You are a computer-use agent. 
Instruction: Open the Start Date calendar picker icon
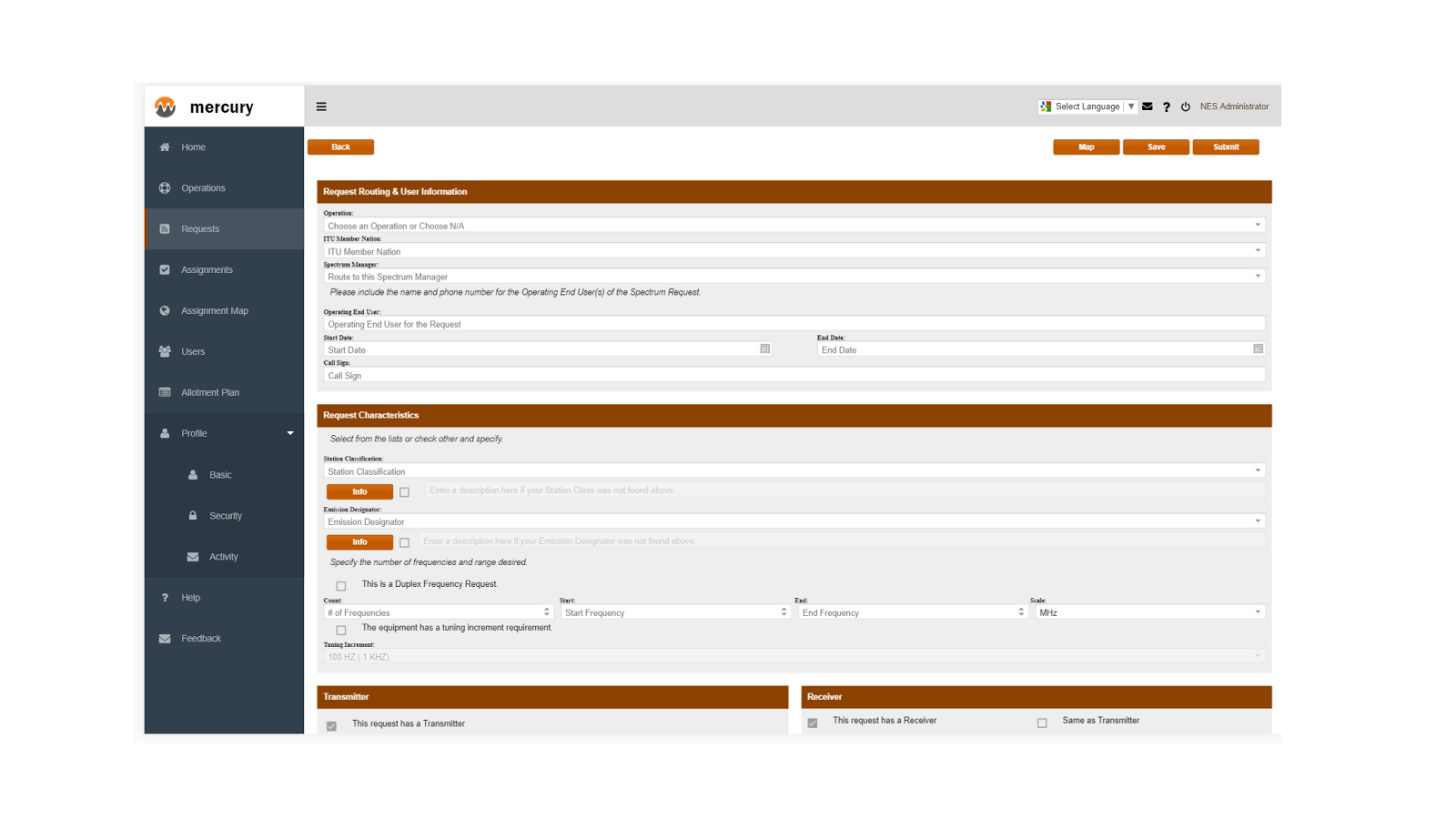tap(765, 349)
